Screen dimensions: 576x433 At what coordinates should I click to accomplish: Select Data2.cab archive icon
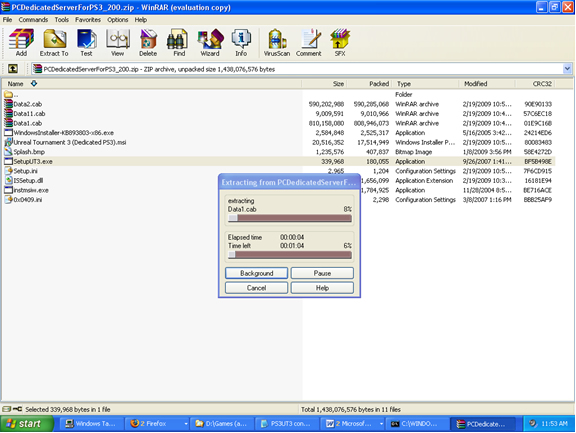8,104
